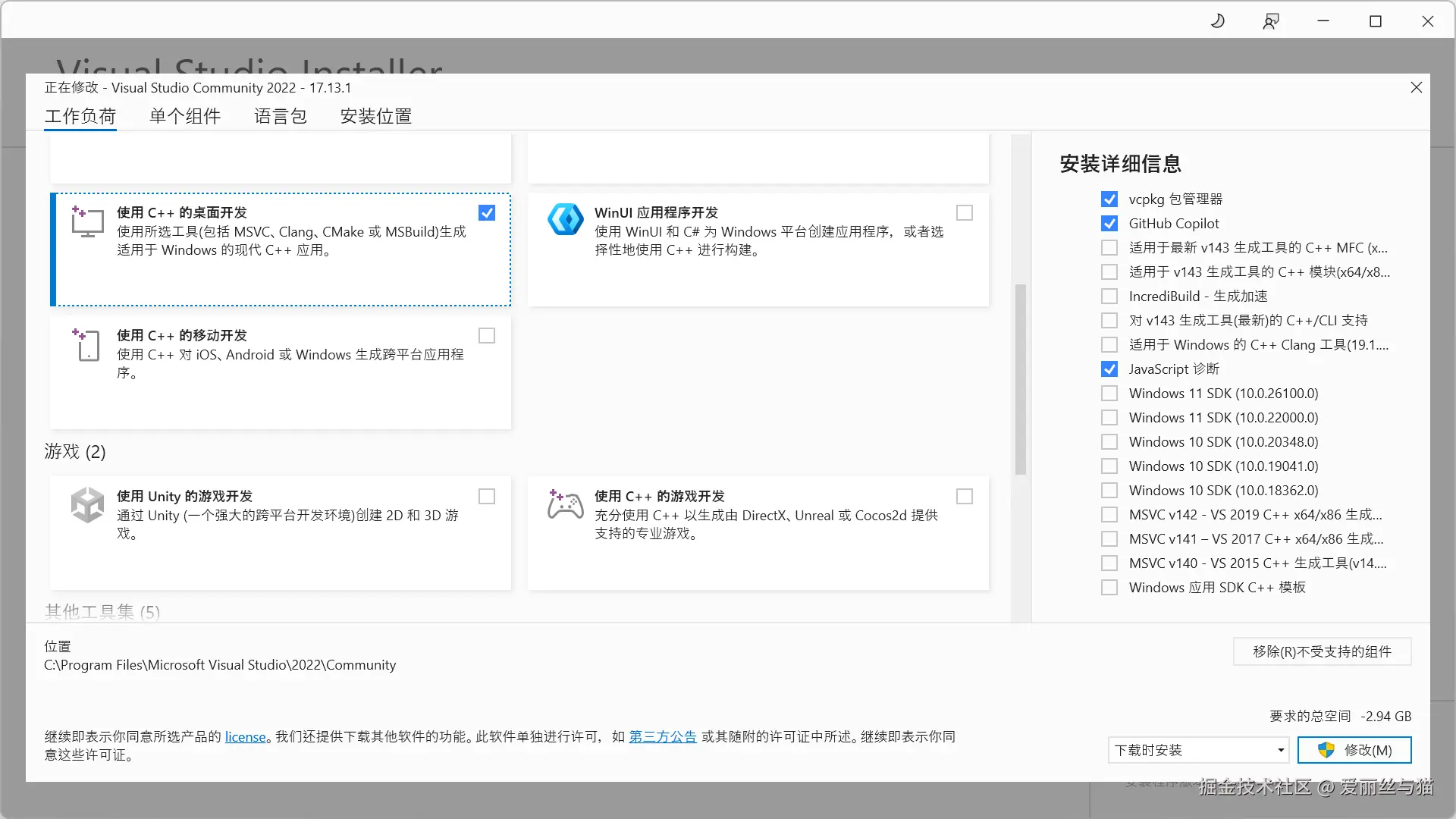Click the Unity game development cube icon
The image size is (1456, 819).
coord(88,505)
